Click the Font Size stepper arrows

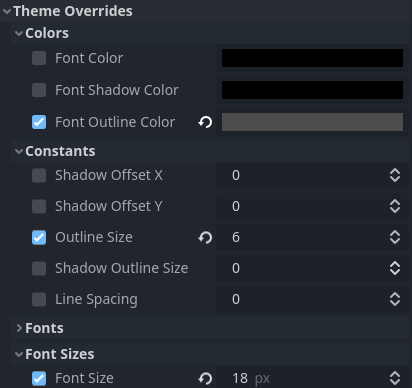pos(395,378)
